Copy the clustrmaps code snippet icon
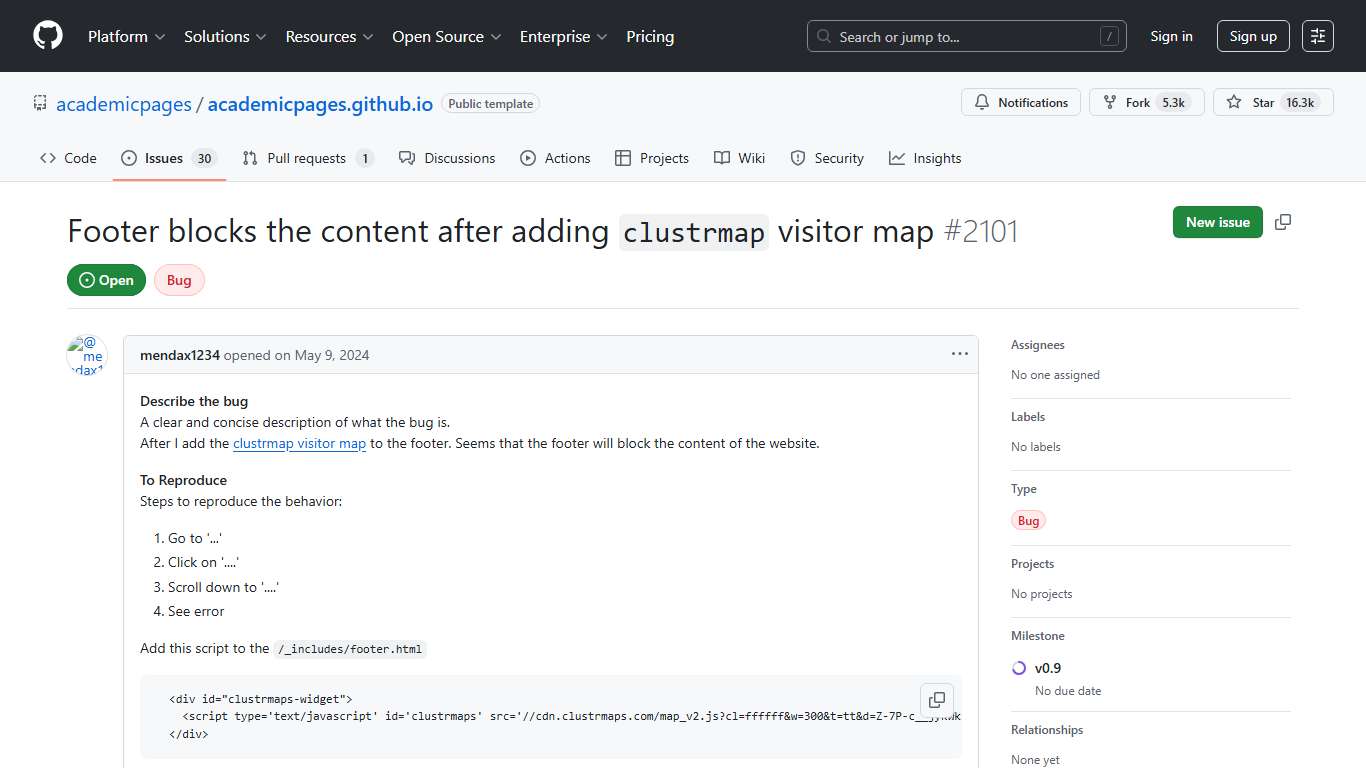The width and height of the screenshot is (1366, 768). click(937, 700)
